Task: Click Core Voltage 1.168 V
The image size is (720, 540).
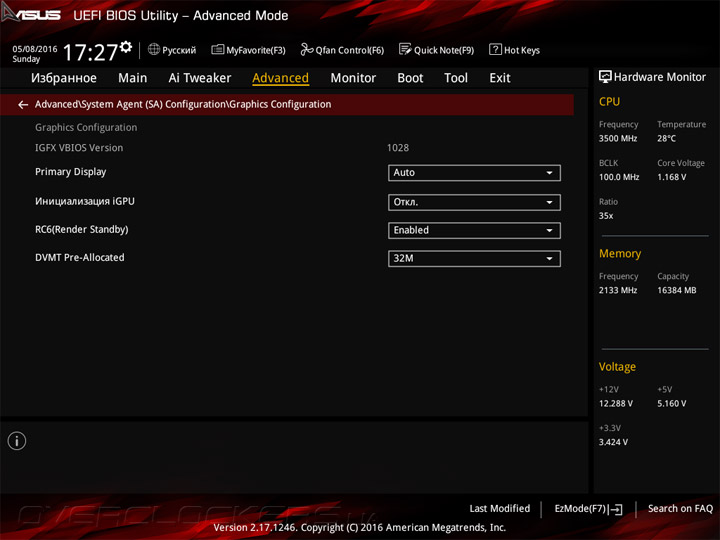Action: [672, 177]
